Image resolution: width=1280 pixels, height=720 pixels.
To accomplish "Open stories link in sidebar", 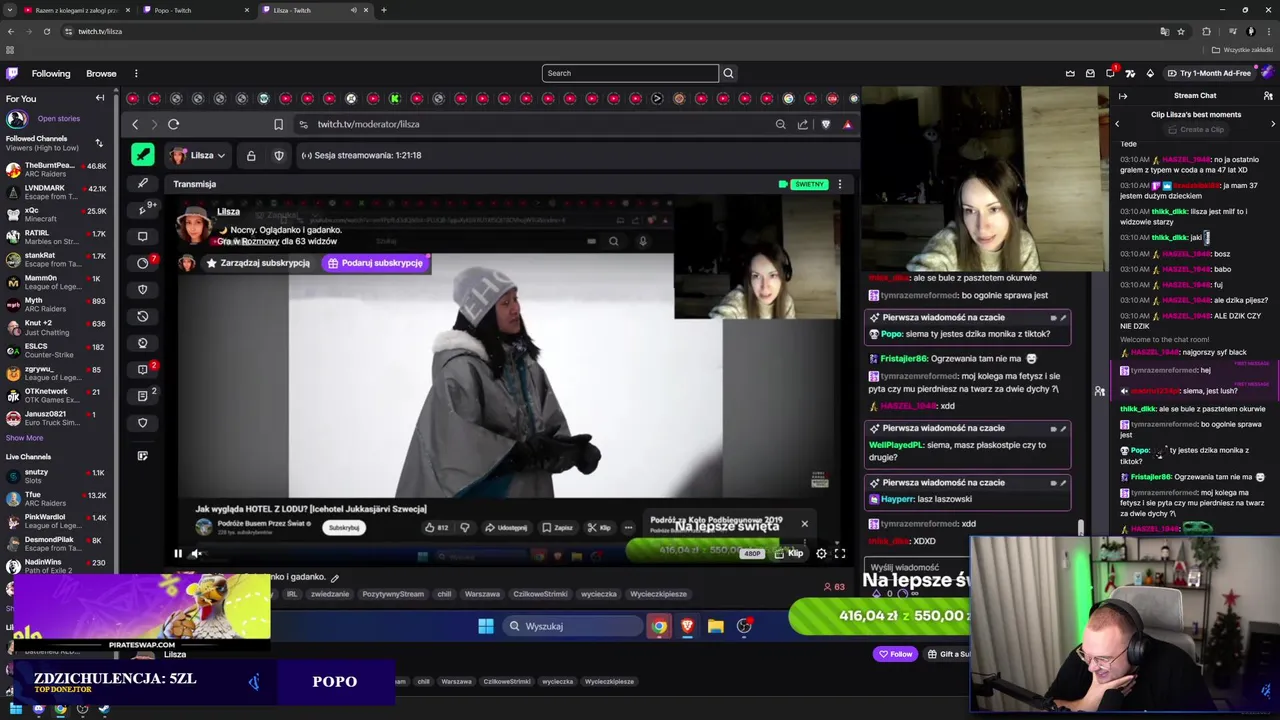I will [59, 118].
